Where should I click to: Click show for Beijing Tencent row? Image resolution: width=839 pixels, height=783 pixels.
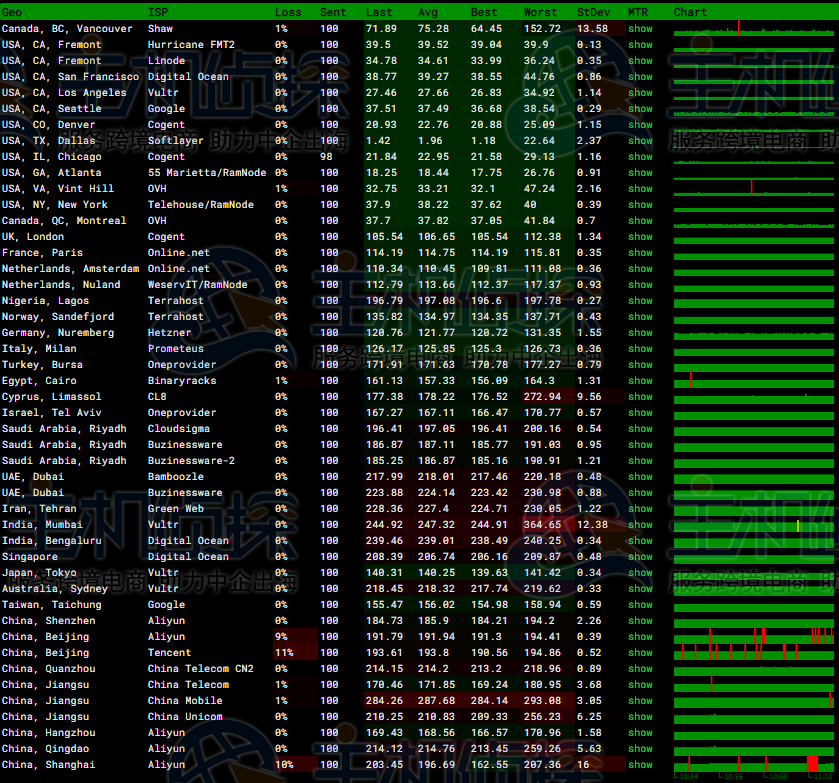(x=640, y=653)
